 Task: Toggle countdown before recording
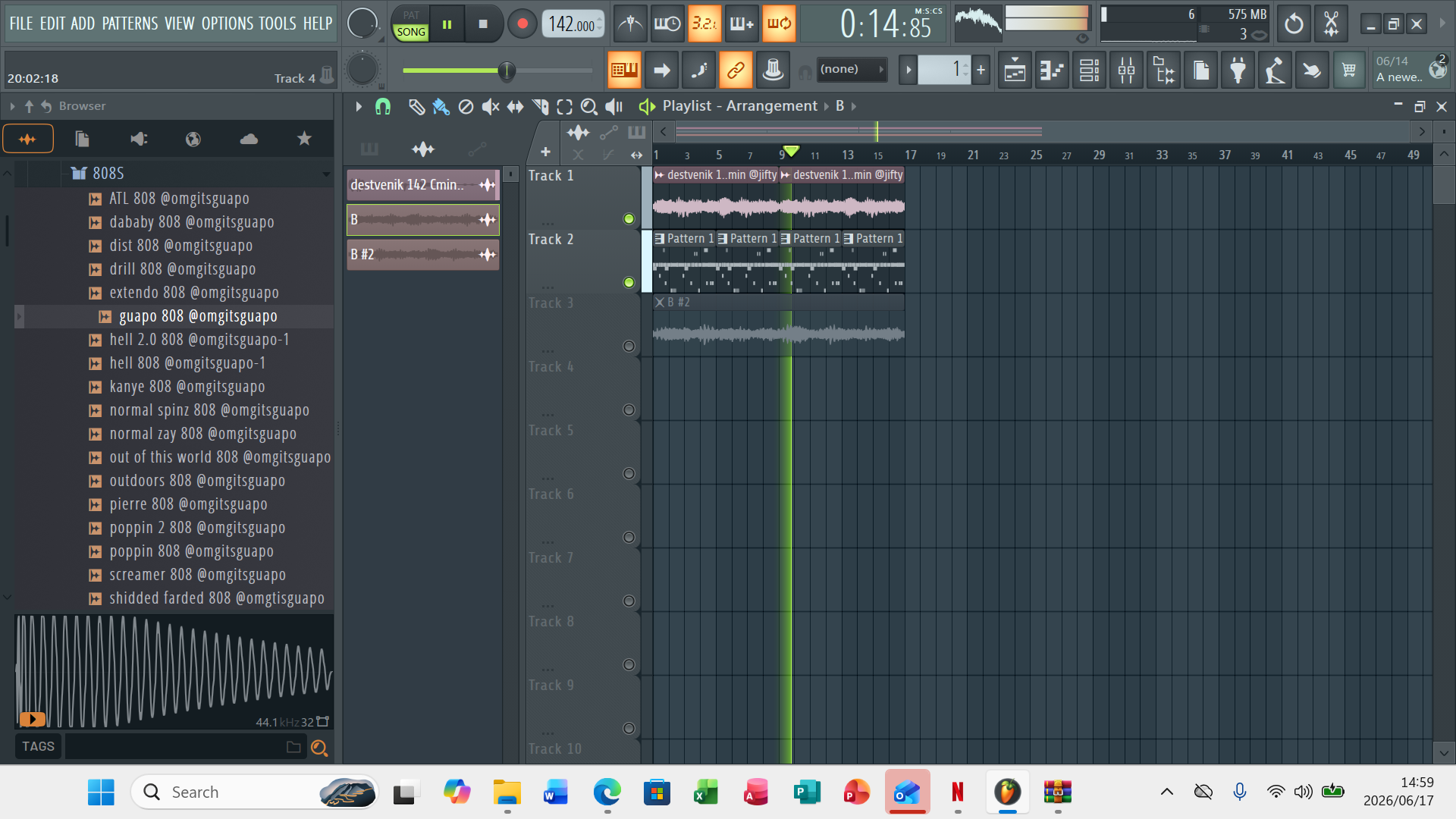704,24
